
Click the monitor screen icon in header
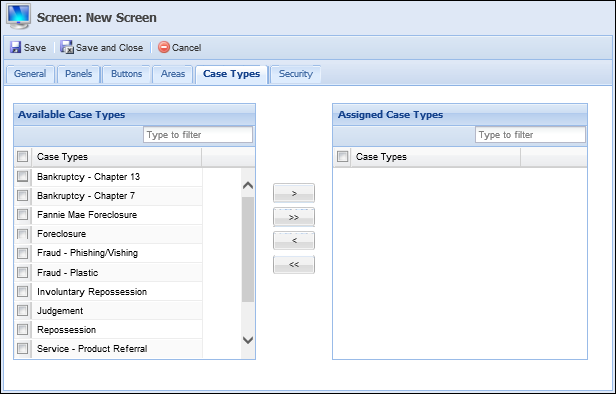[x=18, y=16]
